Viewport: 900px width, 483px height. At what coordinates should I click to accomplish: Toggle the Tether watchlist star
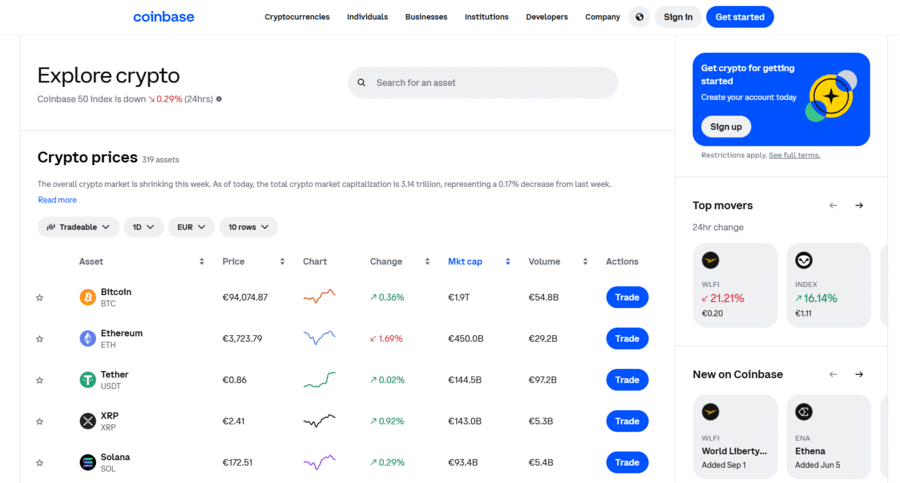[x=40, y=380]
